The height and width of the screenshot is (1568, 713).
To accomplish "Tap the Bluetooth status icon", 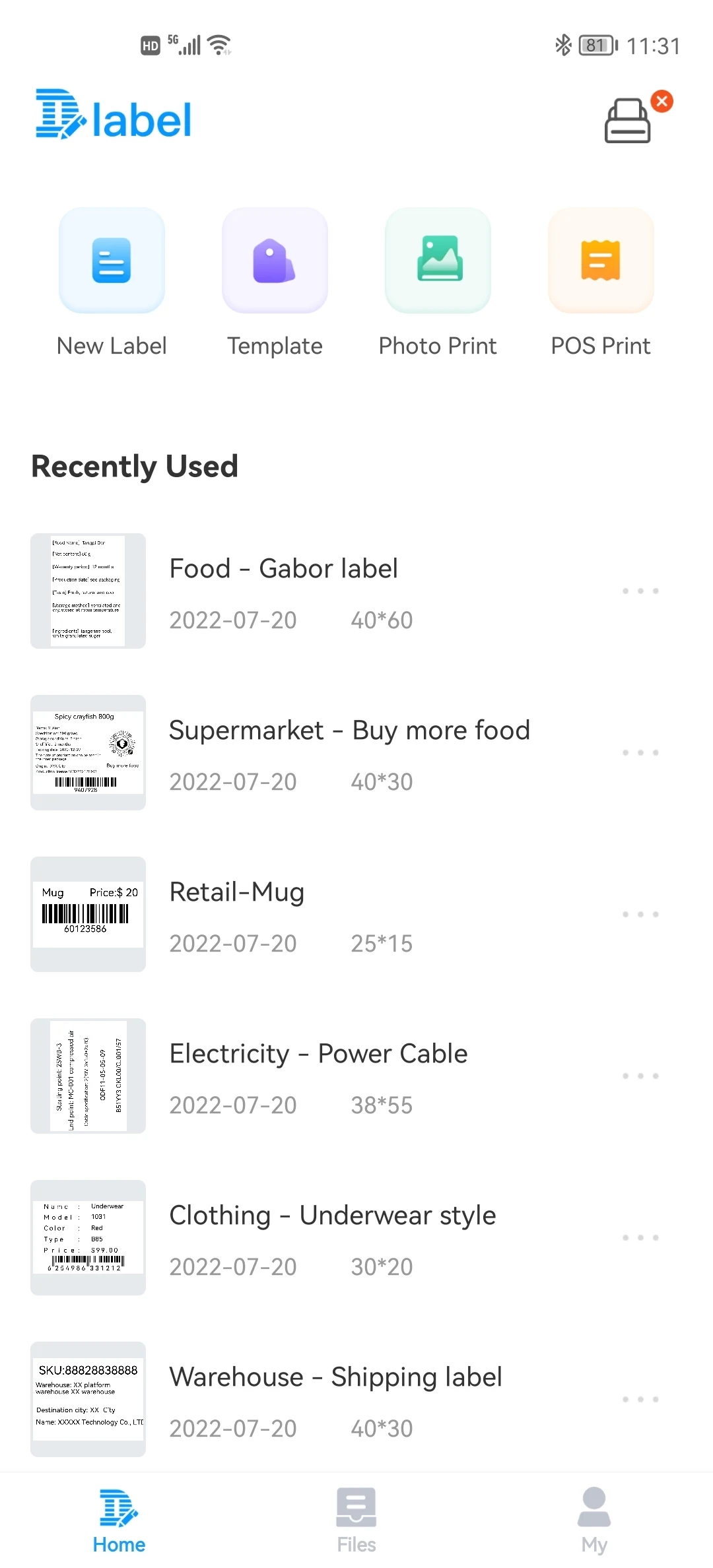I will [x=563, y=45].
